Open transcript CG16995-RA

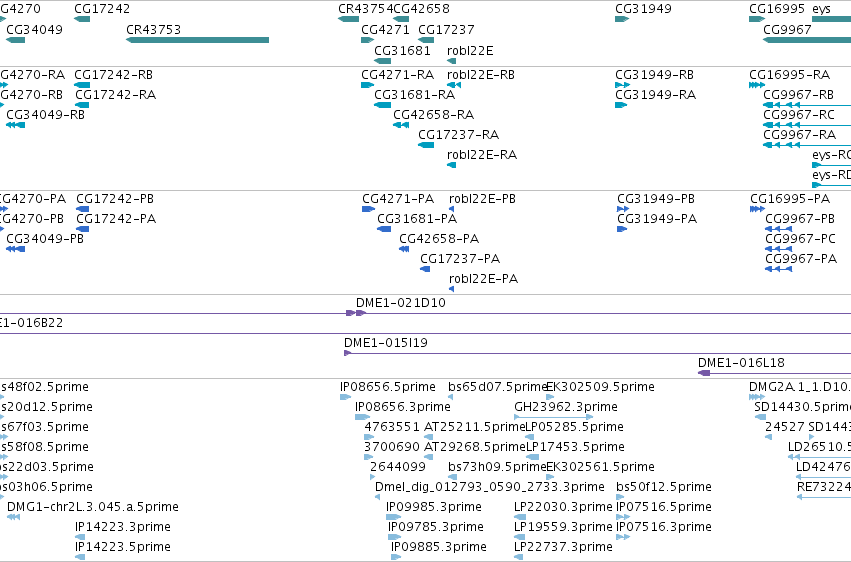click(x=790, y=74)
